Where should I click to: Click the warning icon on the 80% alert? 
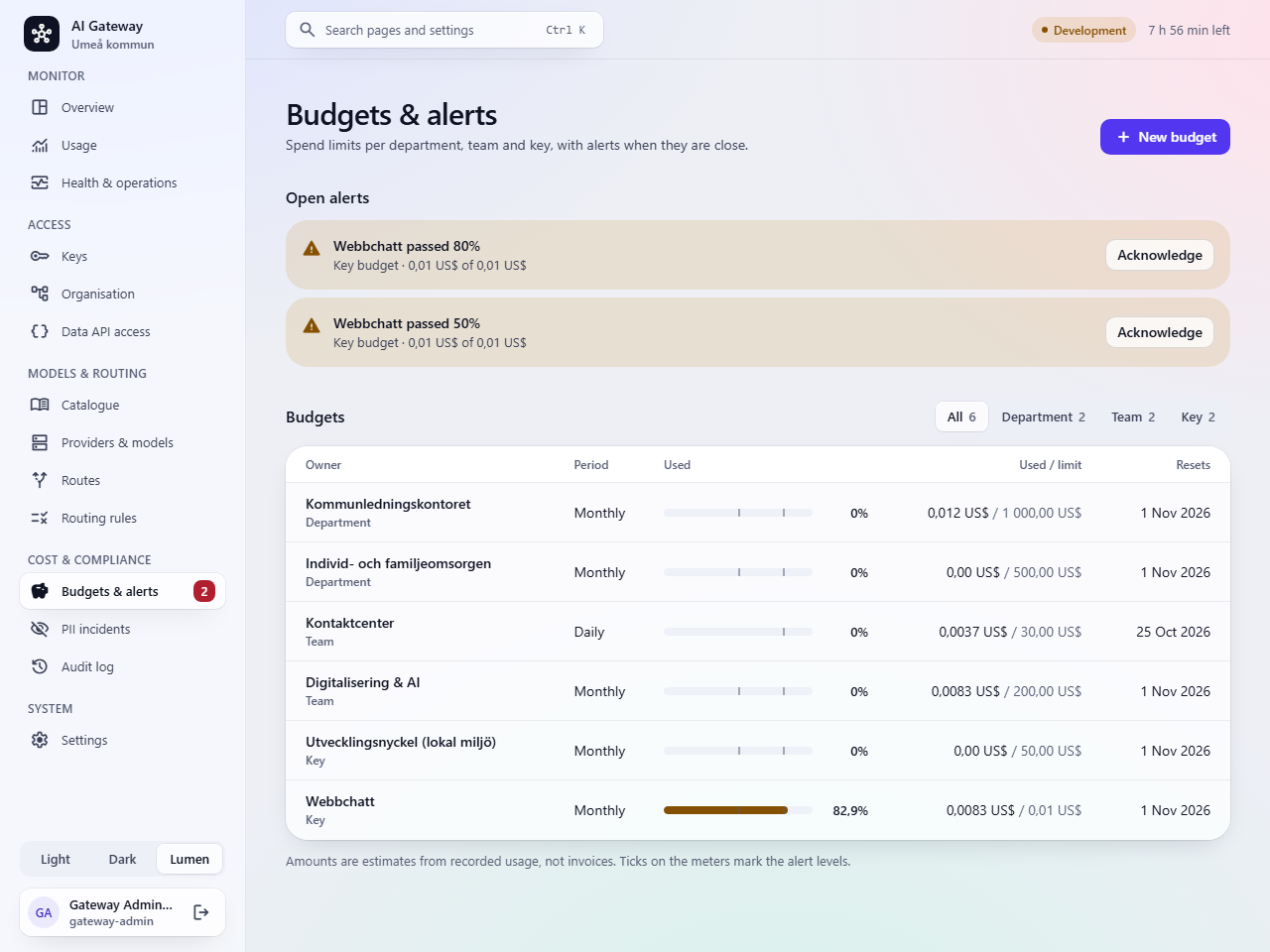coord(312,248)
